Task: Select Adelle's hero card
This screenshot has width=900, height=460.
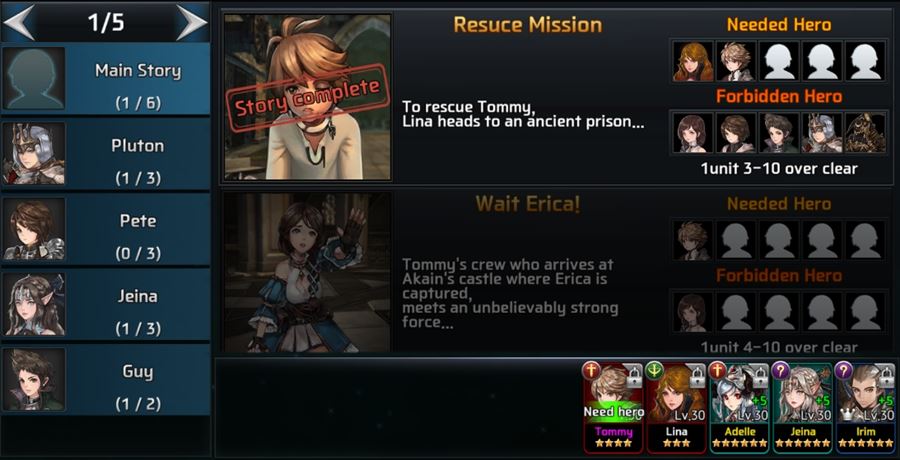Action: coord(739,407)
